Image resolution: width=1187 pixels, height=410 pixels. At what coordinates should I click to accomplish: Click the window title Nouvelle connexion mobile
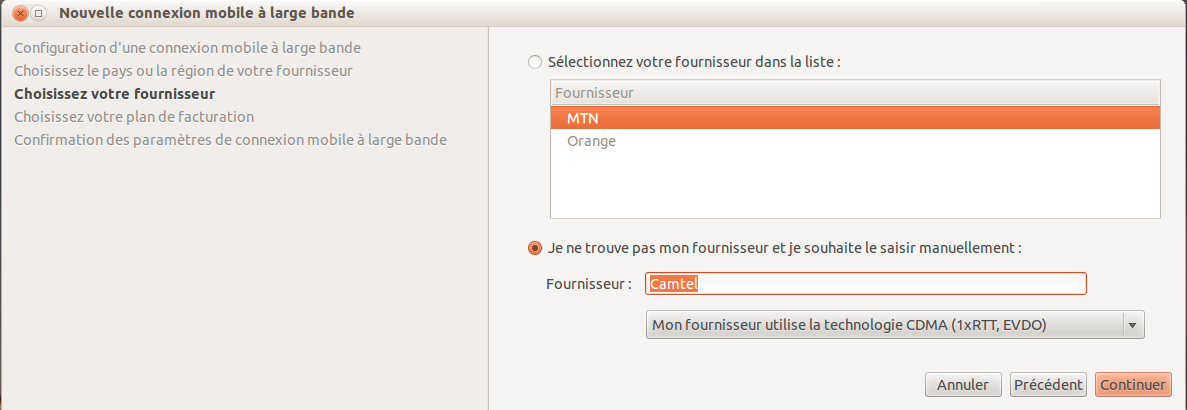click(207, 14)
